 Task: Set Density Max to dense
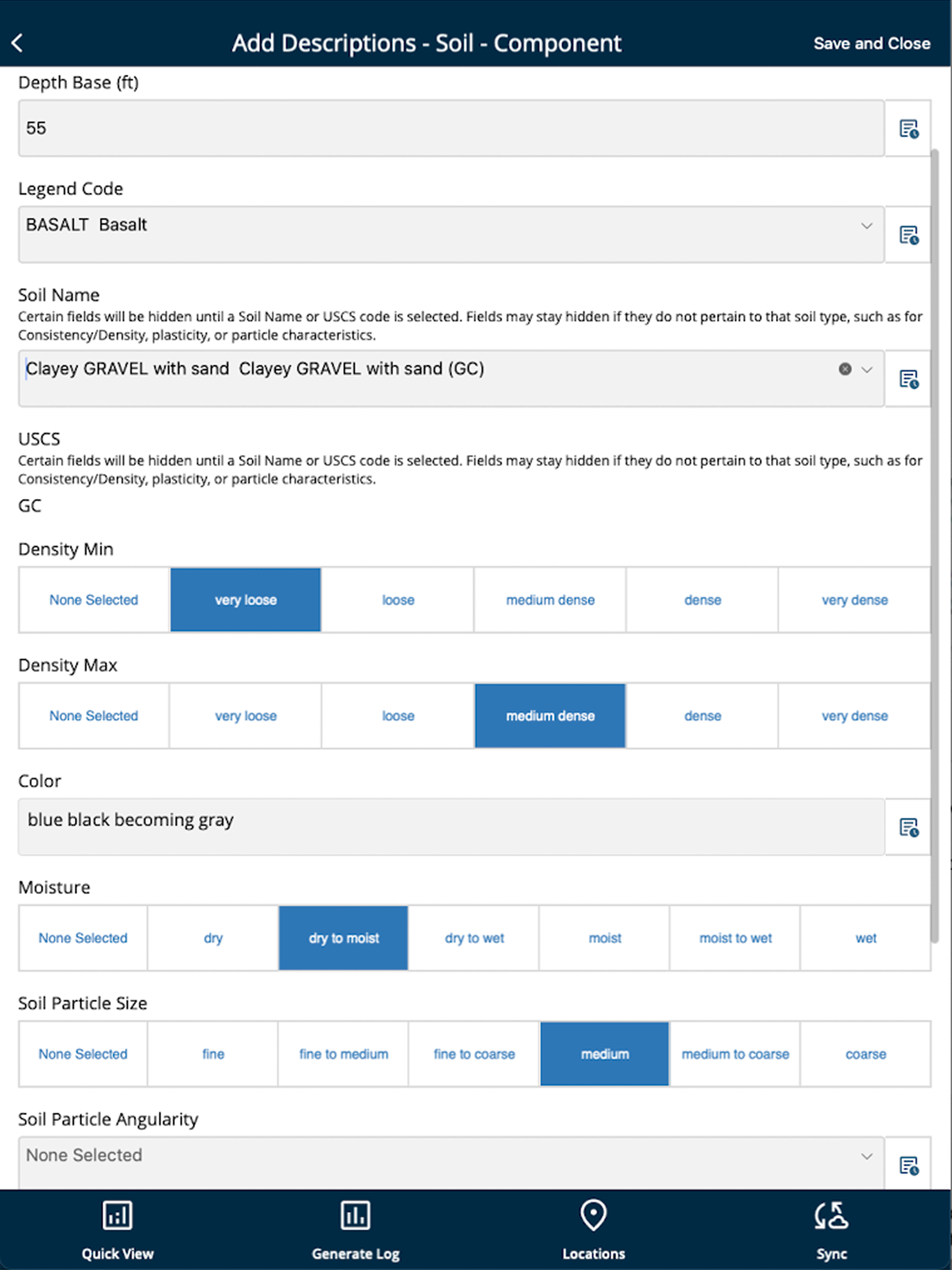pos(702,716)
